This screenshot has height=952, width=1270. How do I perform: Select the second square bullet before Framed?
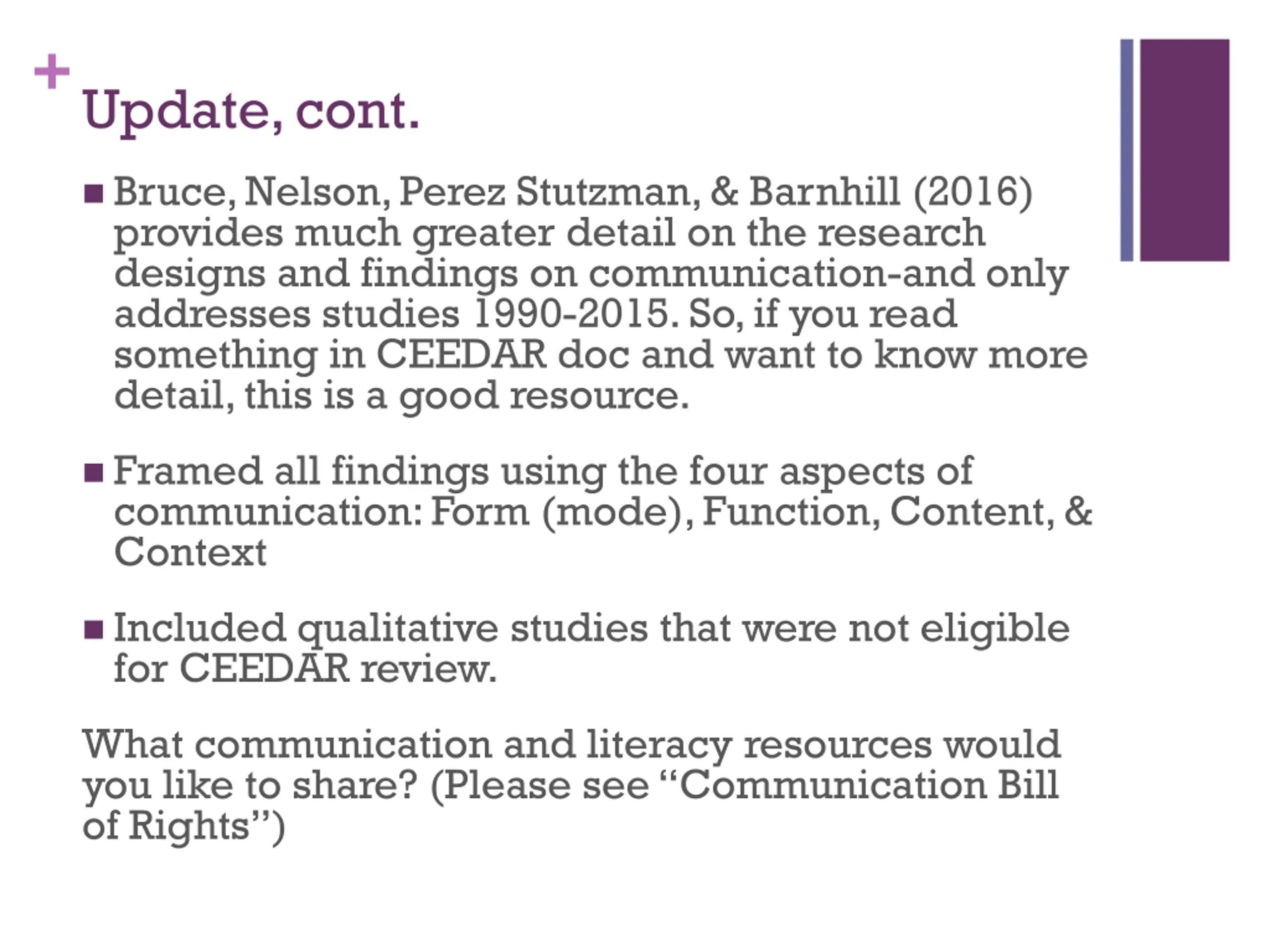coord(94,473)
